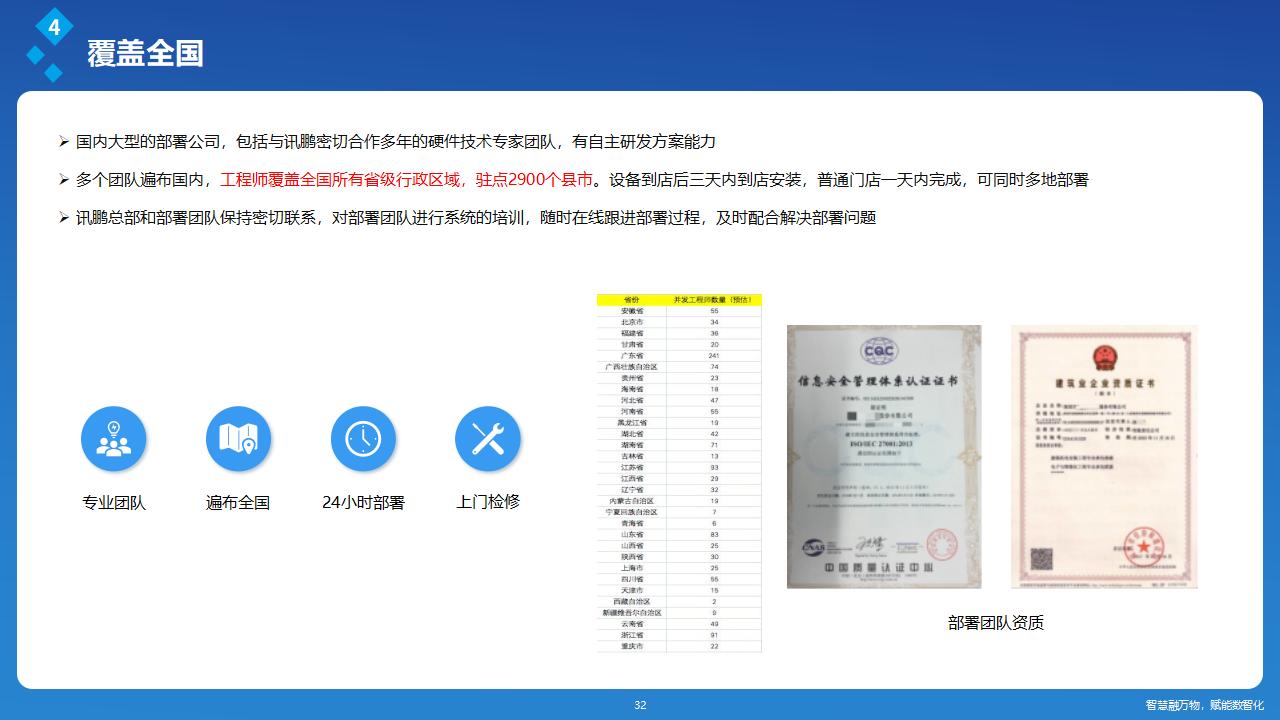Click the red text 工程师覆盖全国所有省级行政区域

pyautogui.click(x=343, y=180)
